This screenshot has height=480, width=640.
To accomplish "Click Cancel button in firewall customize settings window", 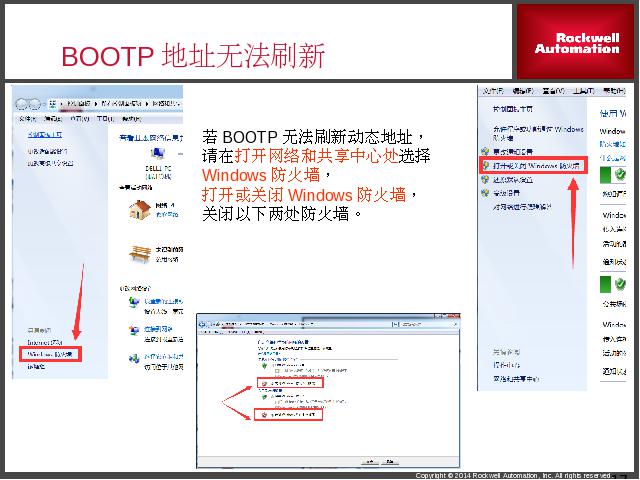I will click(x=390, y=461).
